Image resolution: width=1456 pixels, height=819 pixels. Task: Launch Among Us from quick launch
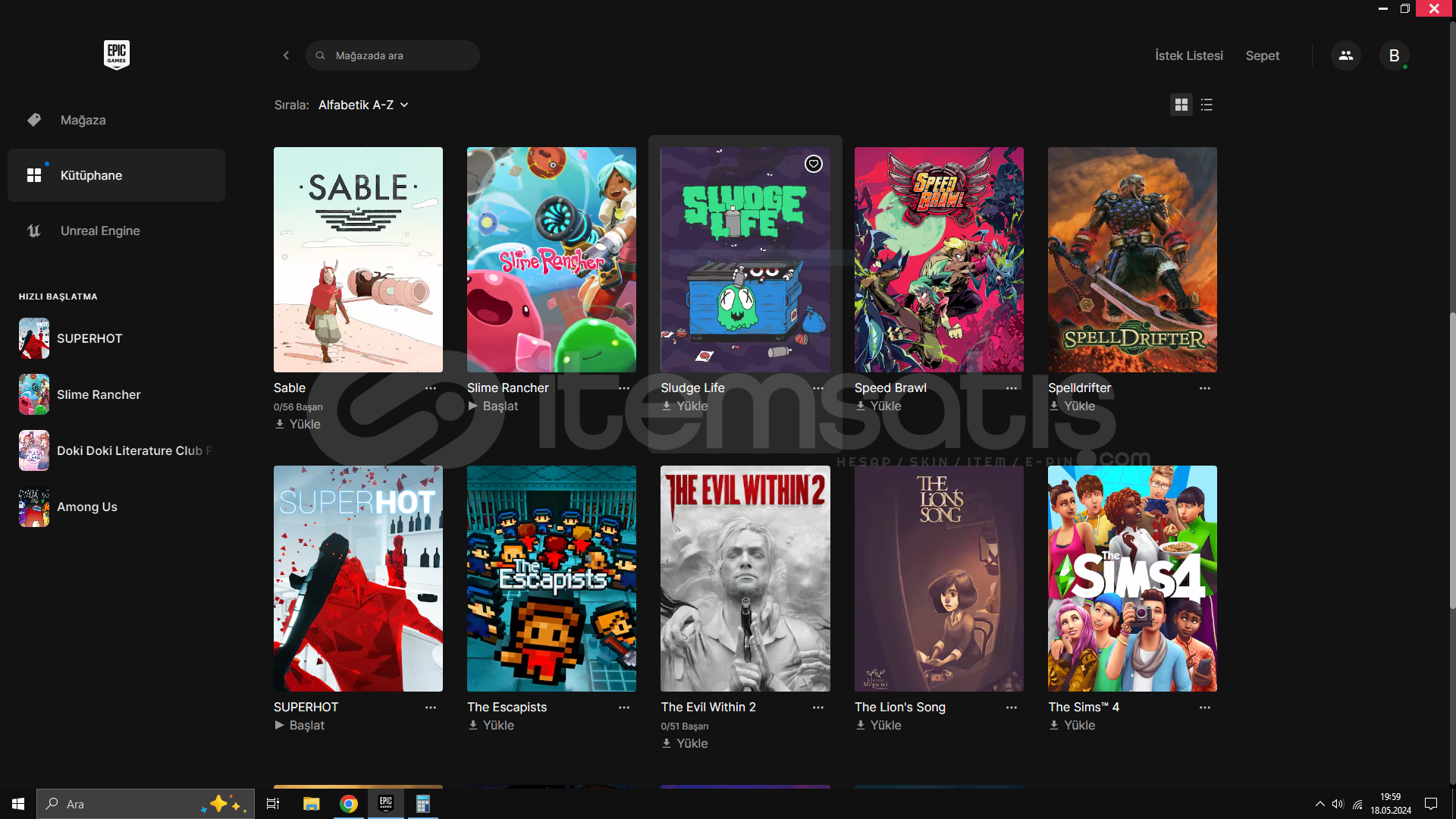coord(116,507)
